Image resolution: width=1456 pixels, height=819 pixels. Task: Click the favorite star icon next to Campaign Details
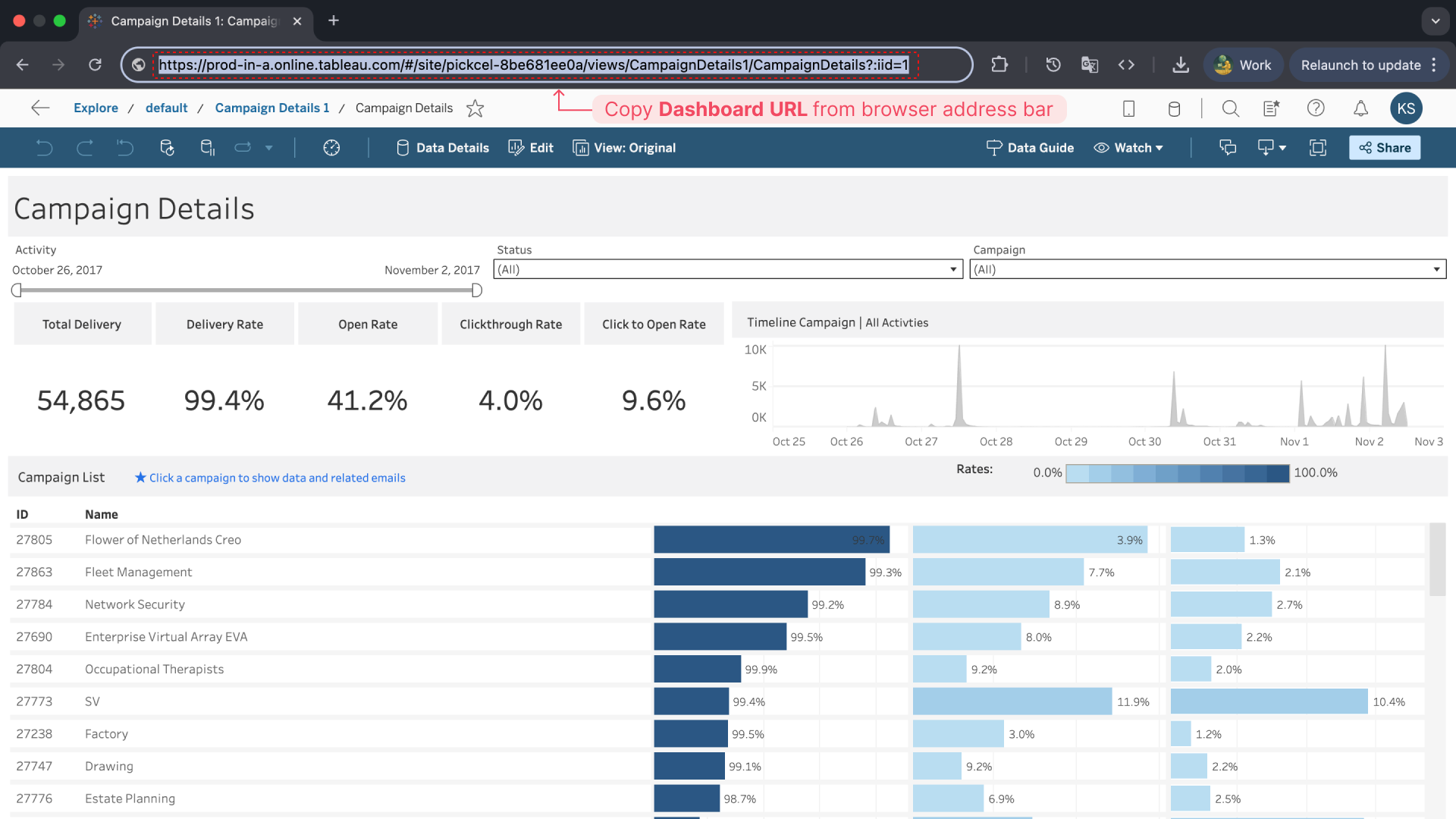click(x=475, y=108)
